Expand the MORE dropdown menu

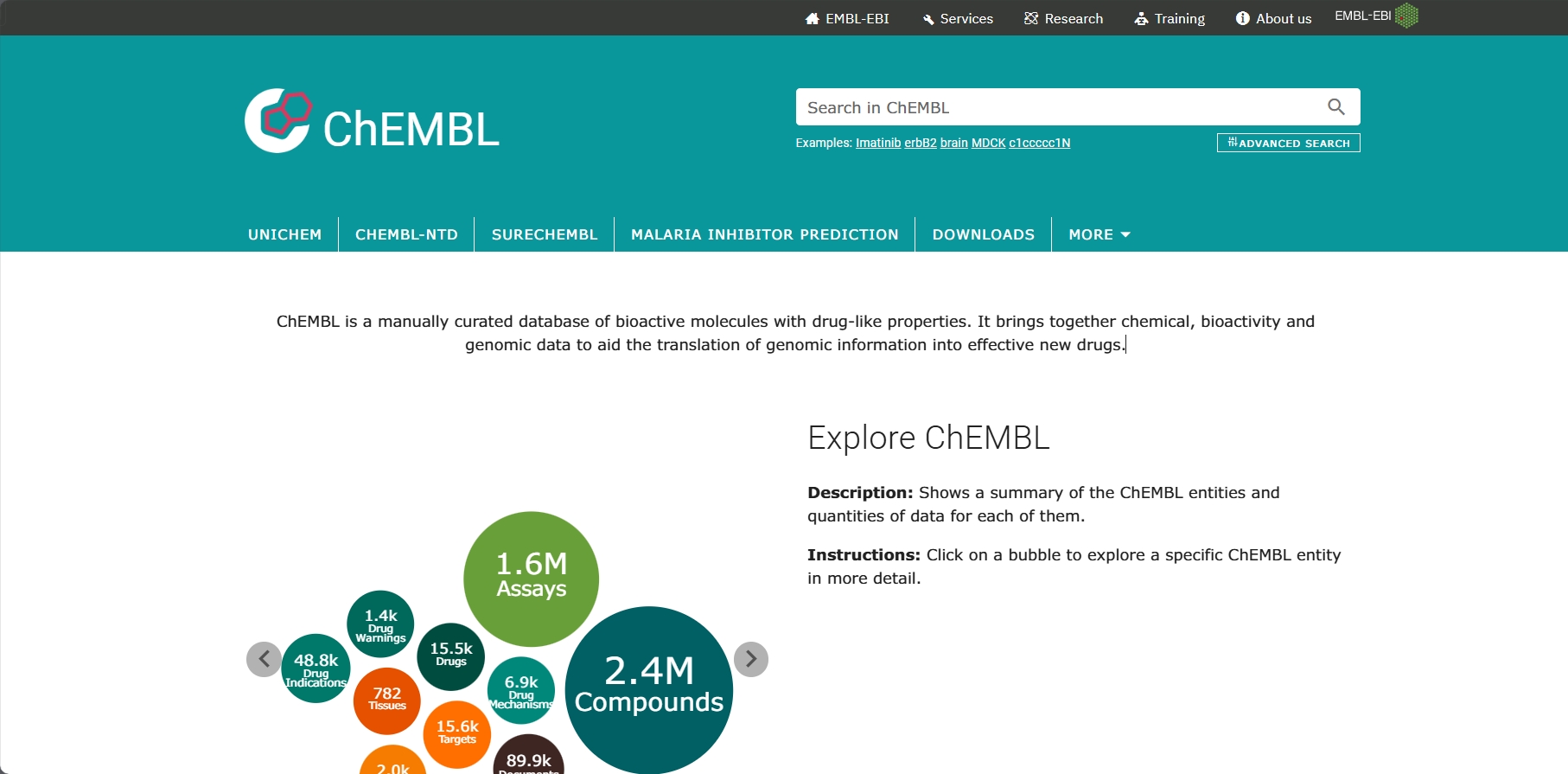1100,234
